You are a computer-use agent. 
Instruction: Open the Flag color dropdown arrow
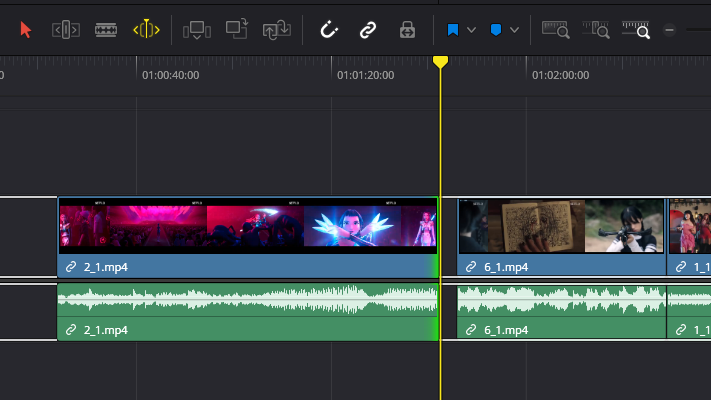click(471, 30)
